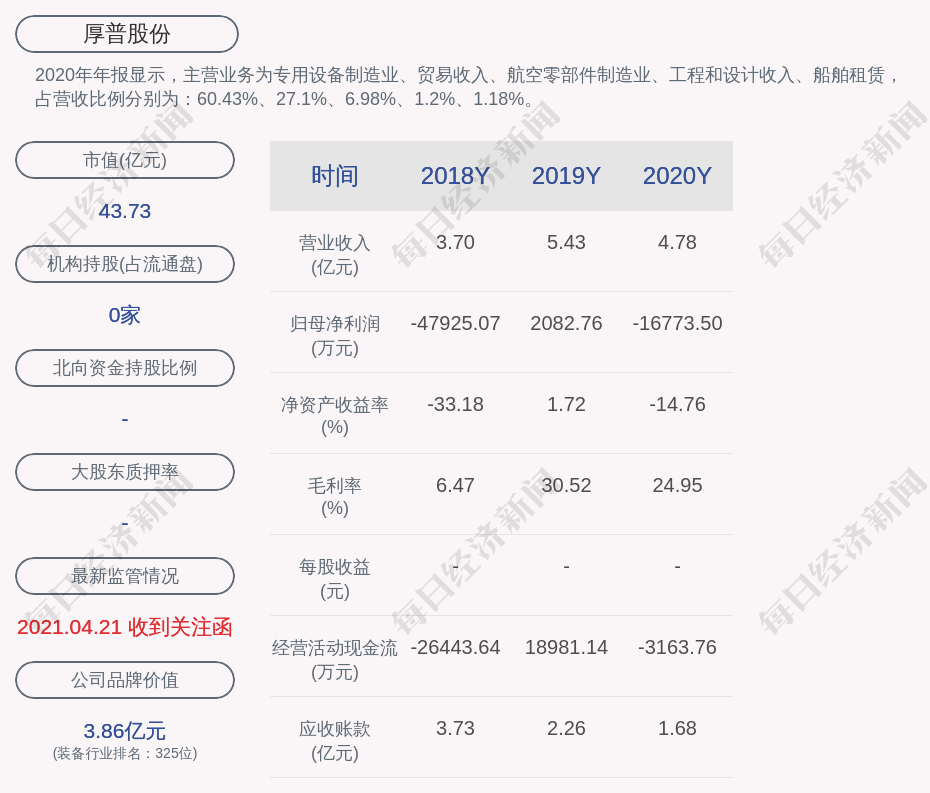The height and width of the screenshot is (793, 930).
Task: Click the 经营活动现金流(万元) row label
Action: [335, 660]
